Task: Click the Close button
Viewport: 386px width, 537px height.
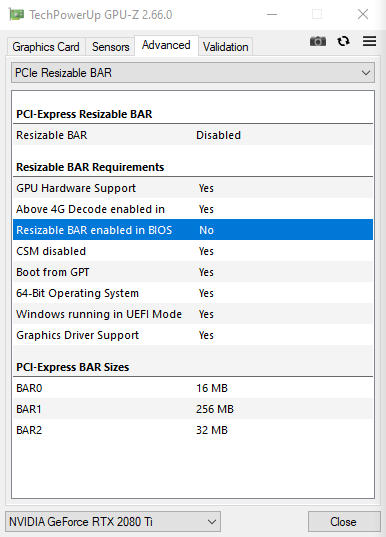Action: tap(344, 522)
